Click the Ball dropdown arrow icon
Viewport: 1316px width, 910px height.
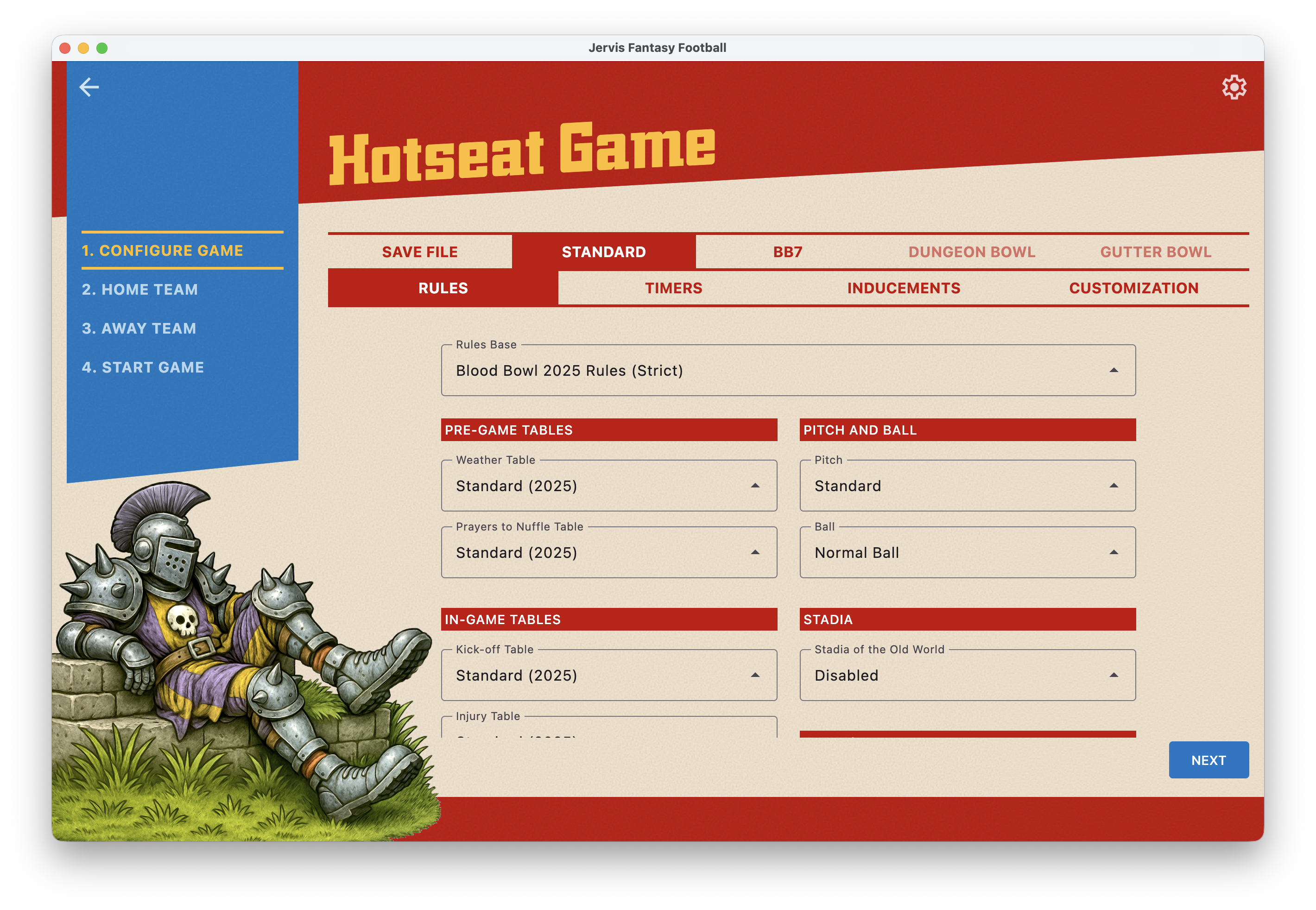[1114, 552]
